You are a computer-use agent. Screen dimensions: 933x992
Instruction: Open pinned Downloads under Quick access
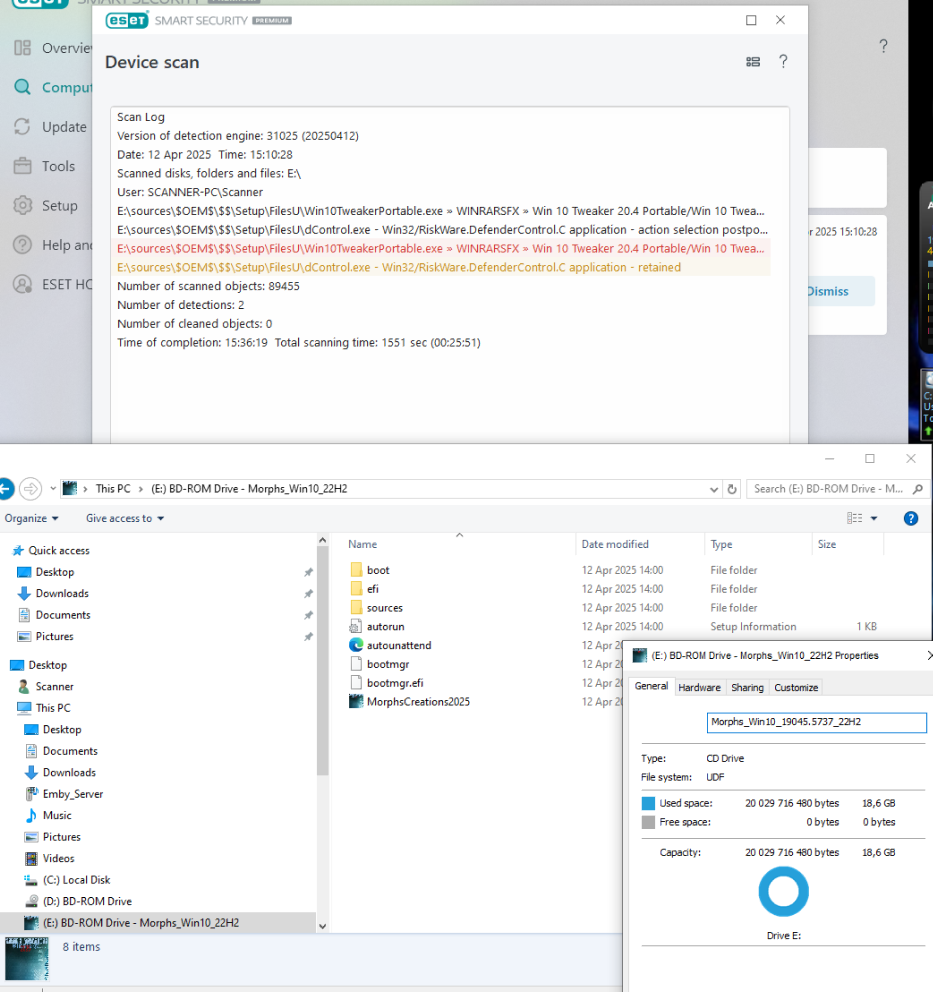pos(62,593)
